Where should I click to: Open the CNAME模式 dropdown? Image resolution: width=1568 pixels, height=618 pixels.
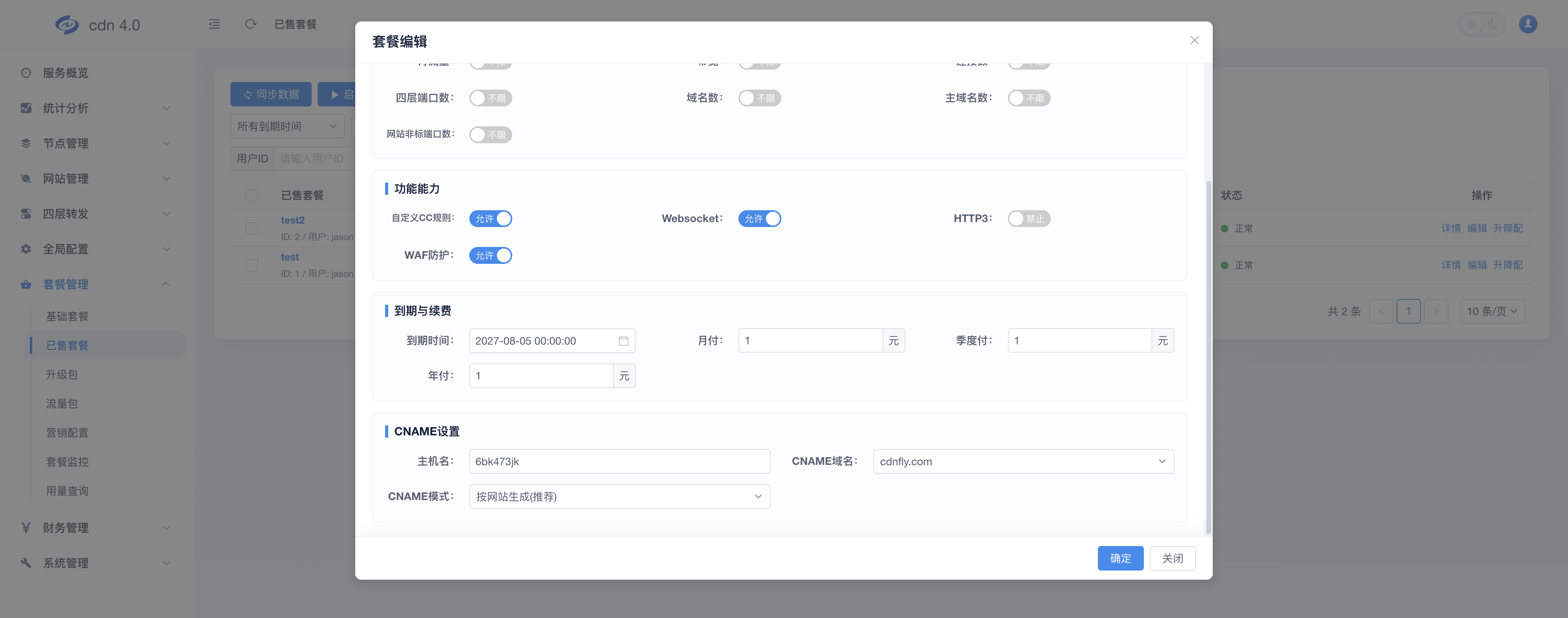[620, 497]
